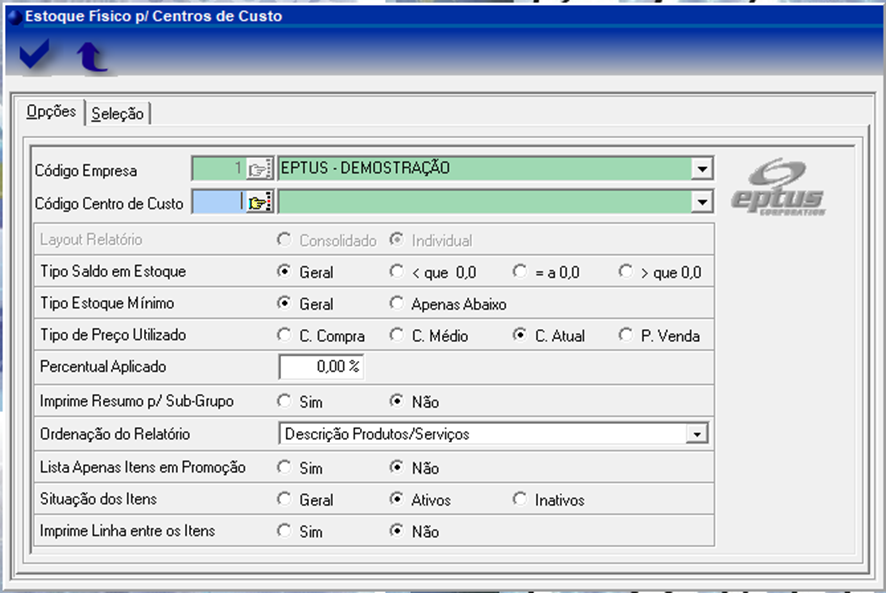The height and width of the screenshot is (593, 886).
Task: Open lookup icon beside Código Empresa
Action: [259, 169]
